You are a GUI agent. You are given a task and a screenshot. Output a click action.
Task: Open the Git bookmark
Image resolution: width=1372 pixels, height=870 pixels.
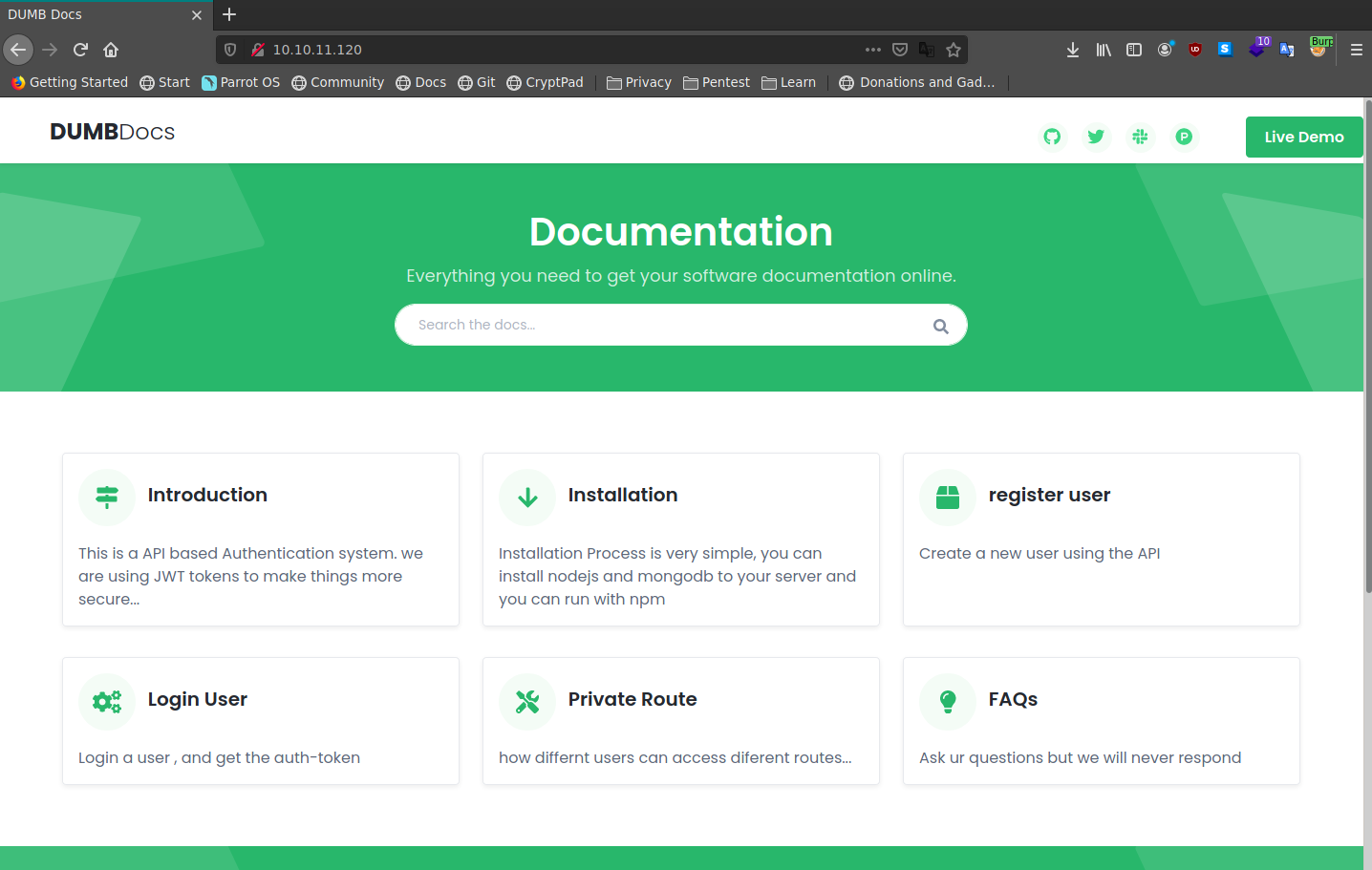tap(477, 82)
